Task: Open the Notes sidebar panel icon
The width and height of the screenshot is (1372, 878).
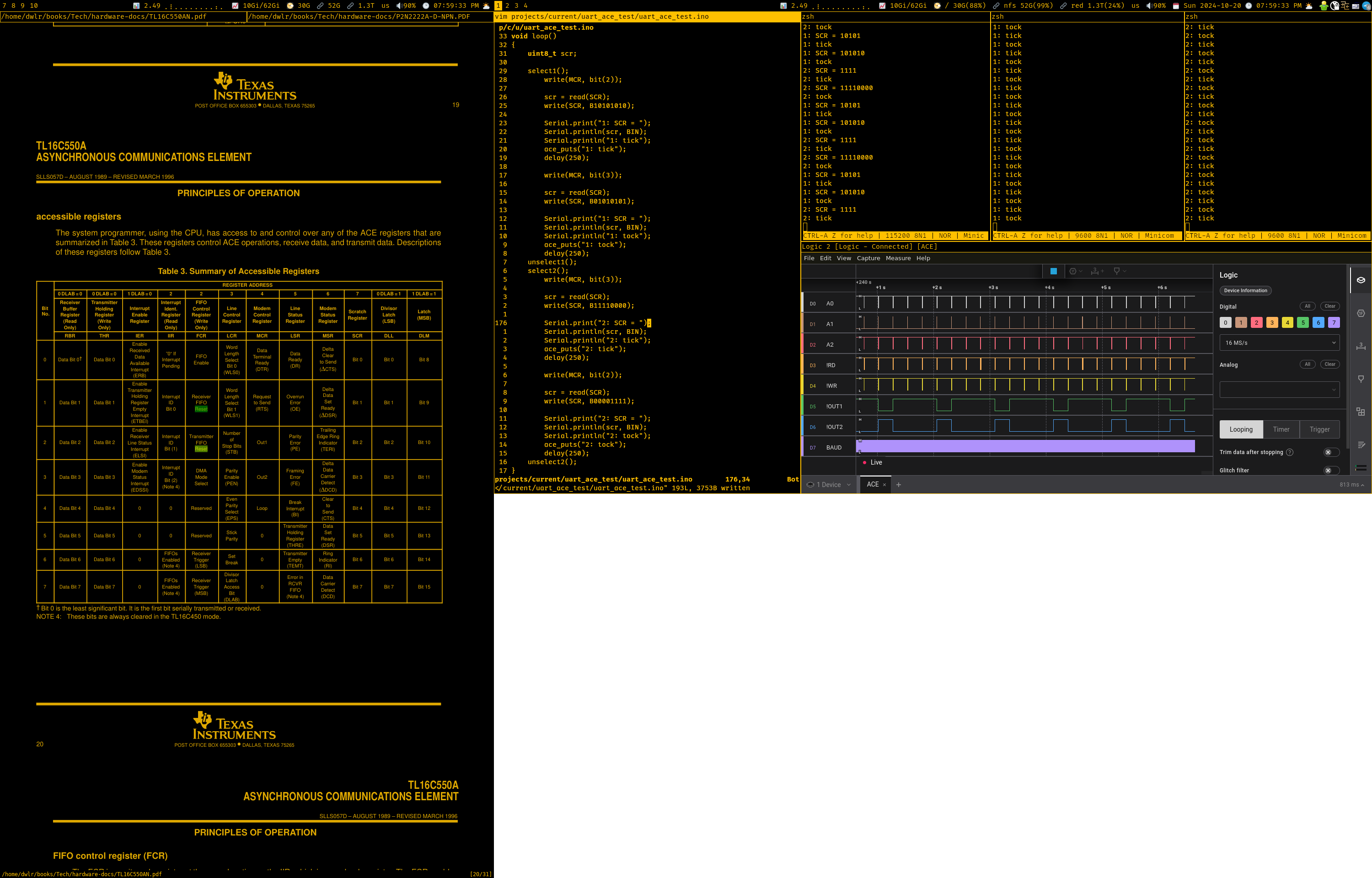Action: [x=1361, y=444]
